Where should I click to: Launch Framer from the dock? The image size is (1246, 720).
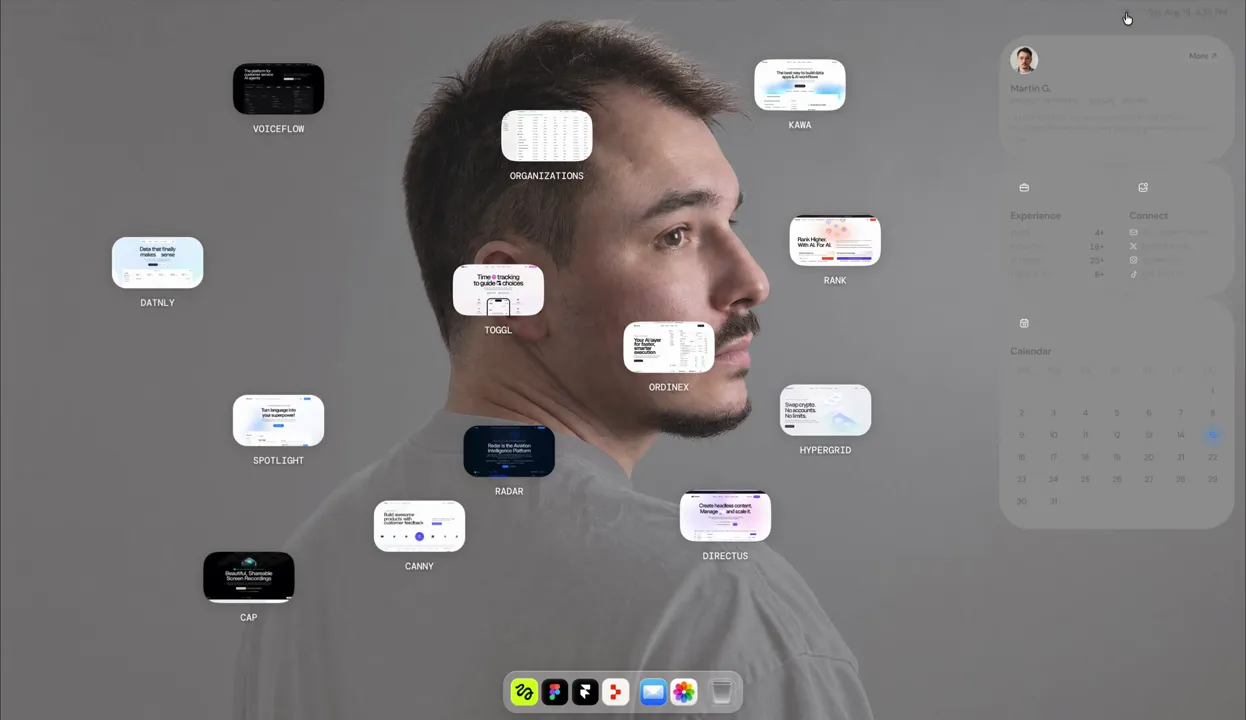(x=585, y=692)
